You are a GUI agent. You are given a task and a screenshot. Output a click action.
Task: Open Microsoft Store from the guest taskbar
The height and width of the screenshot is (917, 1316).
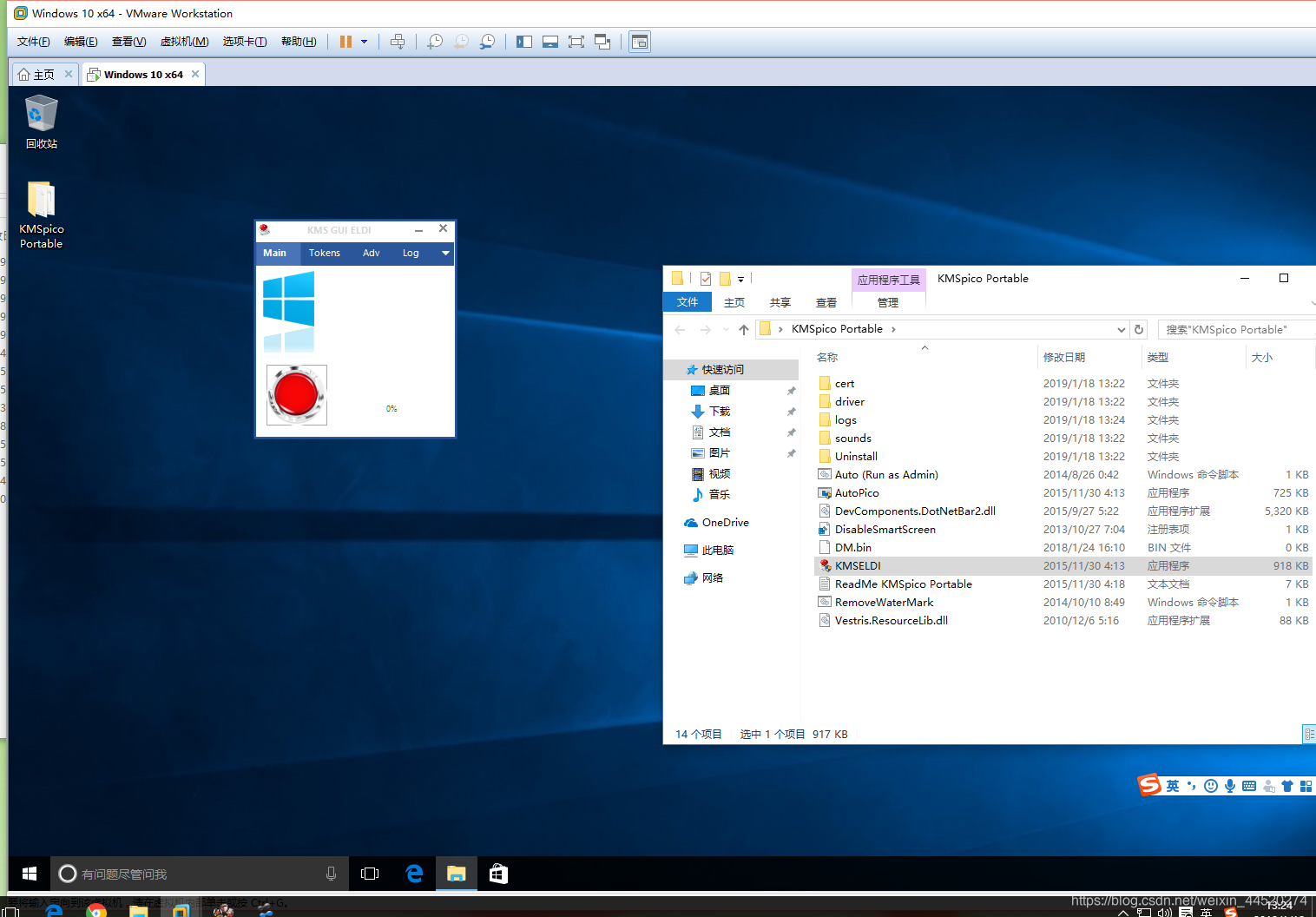pyautogui.click(x=498, y=874)
